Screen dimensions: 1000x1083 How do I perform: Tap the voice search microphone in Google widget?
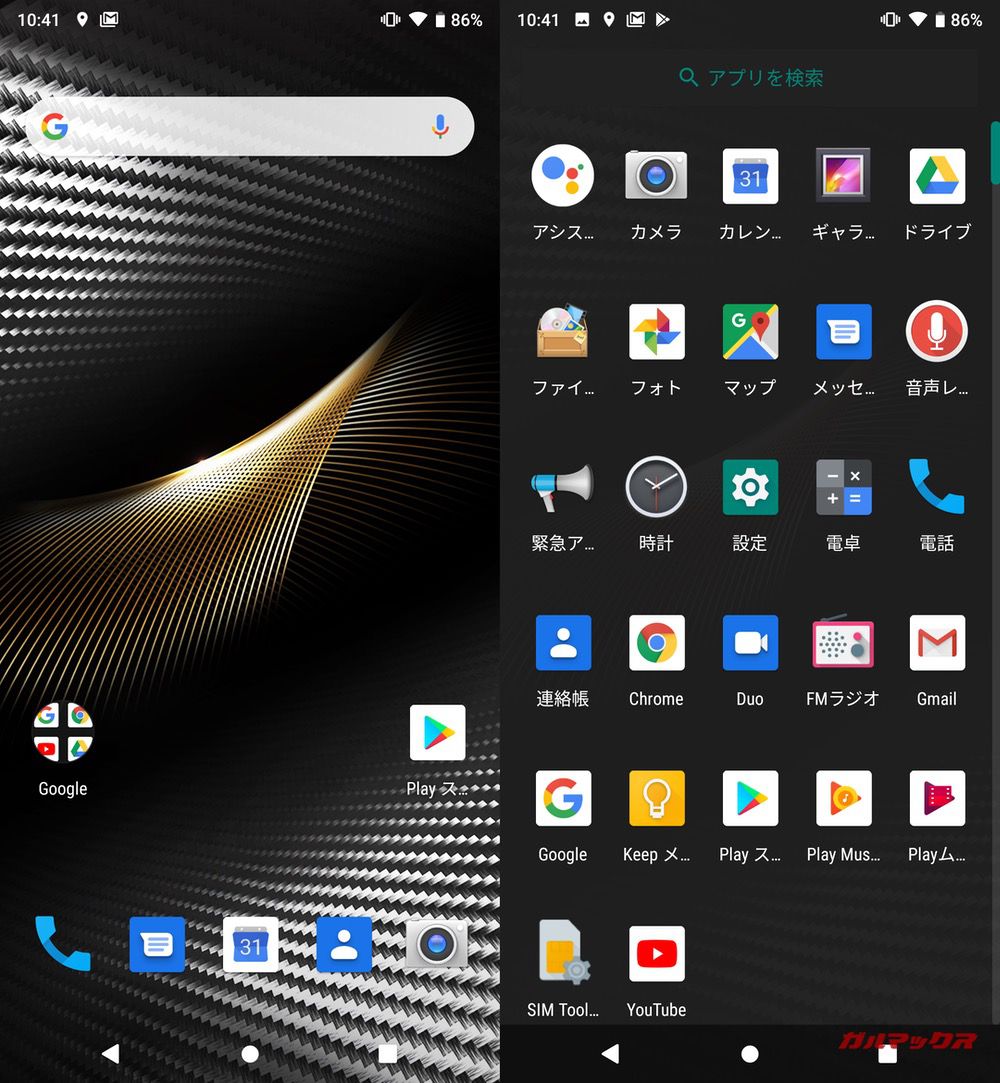tap(440, 126)
